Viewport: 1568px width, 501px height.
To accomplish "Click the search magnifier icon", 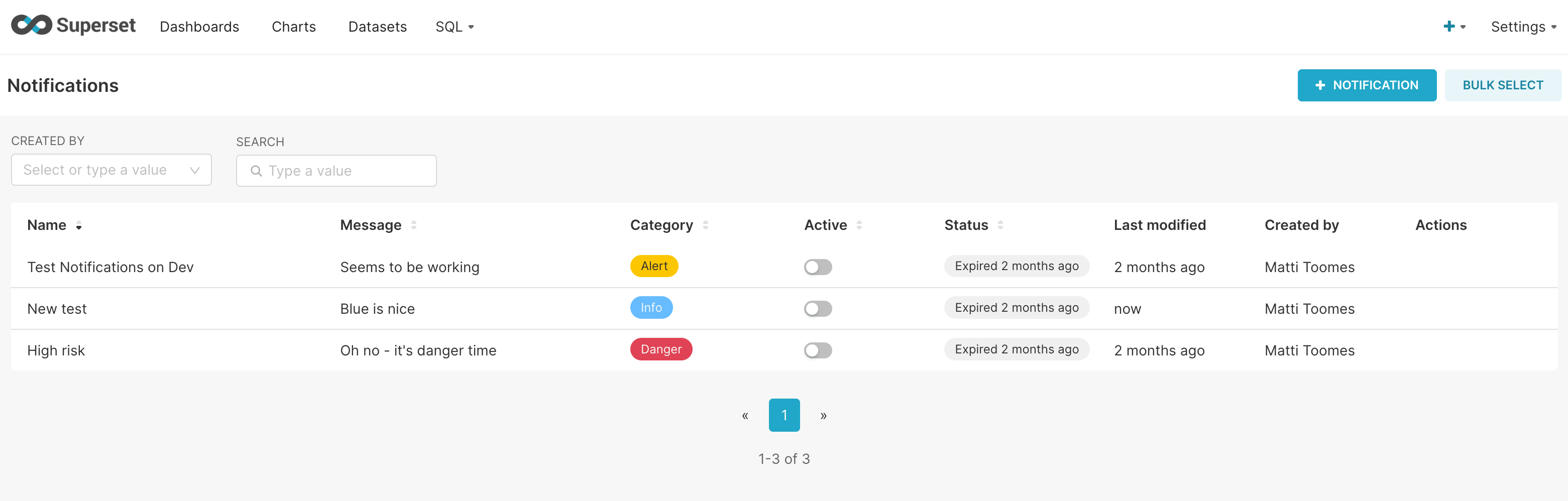I will point(256,171).
